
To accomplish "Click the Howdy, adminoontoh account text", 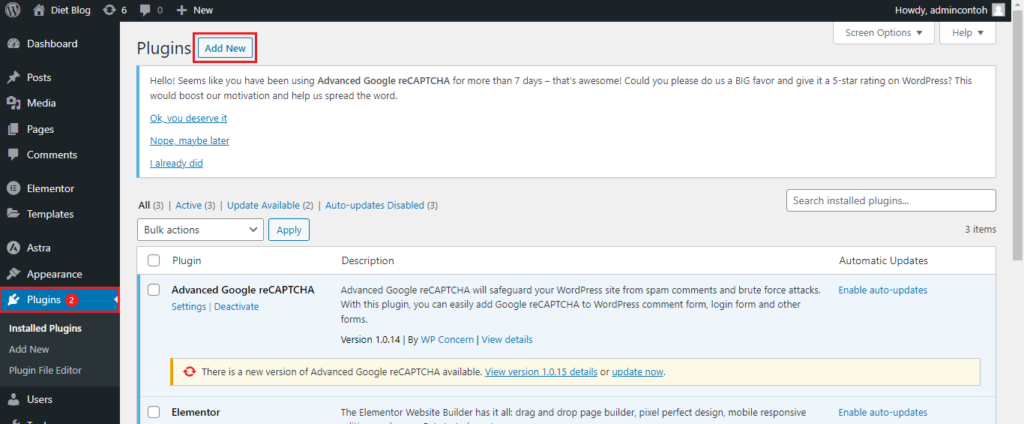I will (x=940, y=10).
